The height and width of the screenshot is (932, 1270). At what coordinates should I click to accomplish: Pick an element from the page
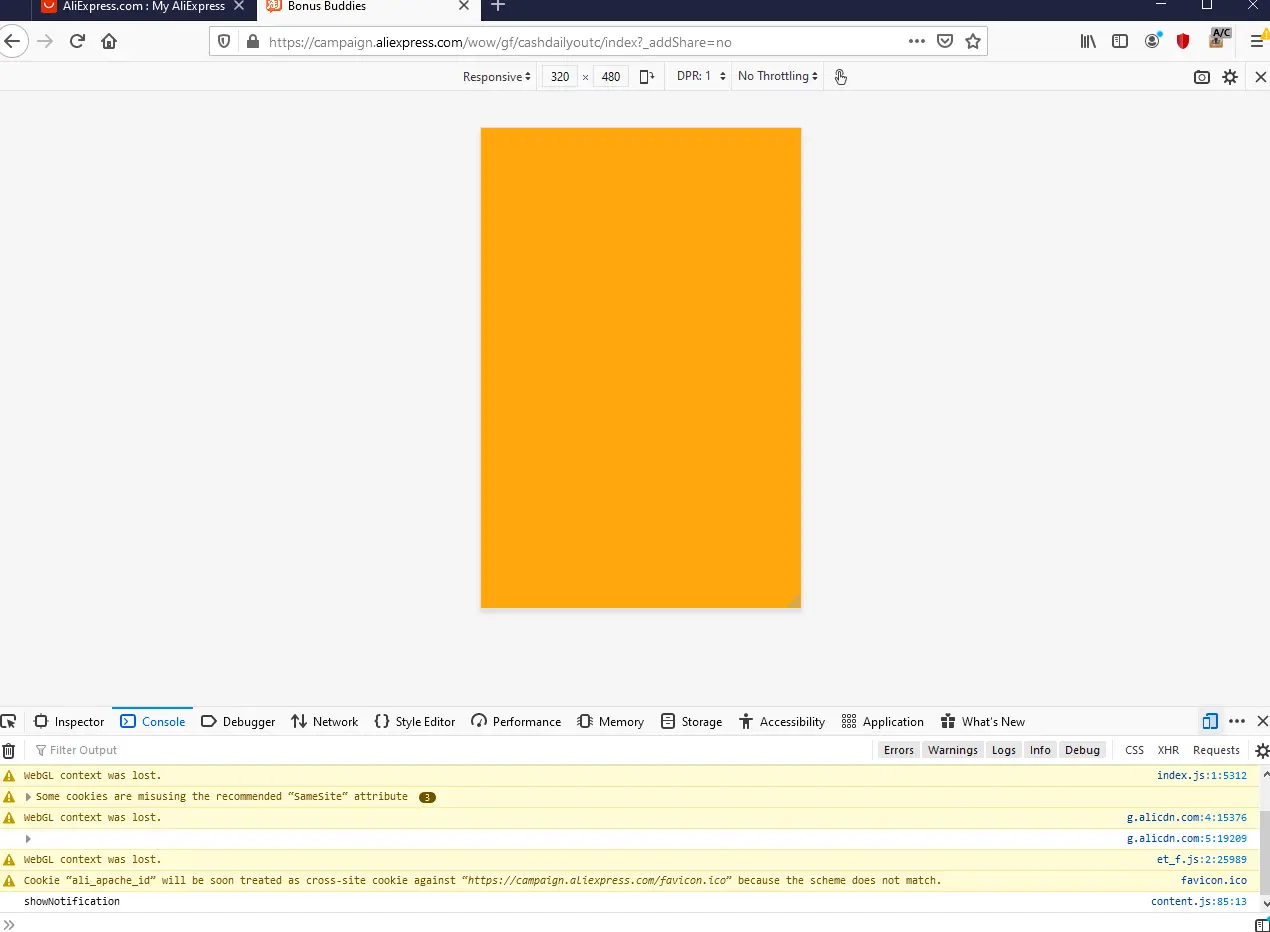[x=9, y=721]
